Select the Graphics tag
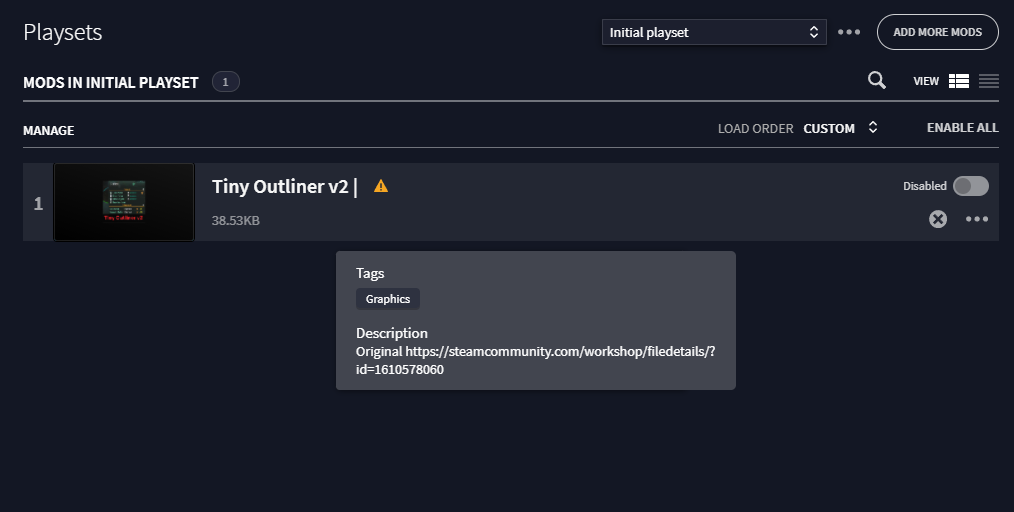1014x512 pixels. pos(387,299)
